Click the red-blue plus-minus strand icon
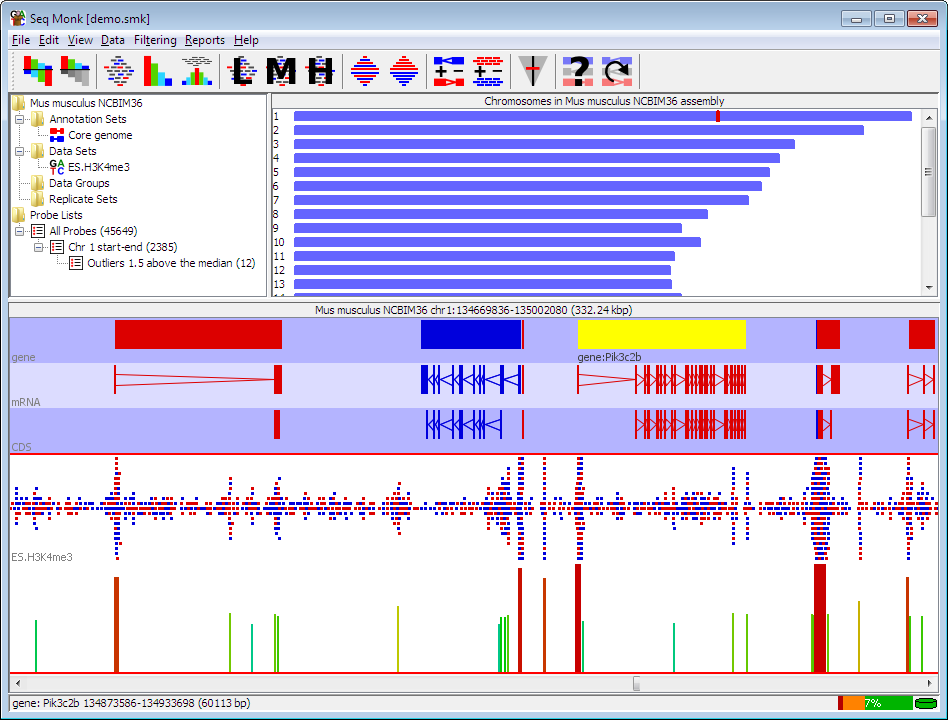Viewport: 948px width, 720px height. pos(449,71)
